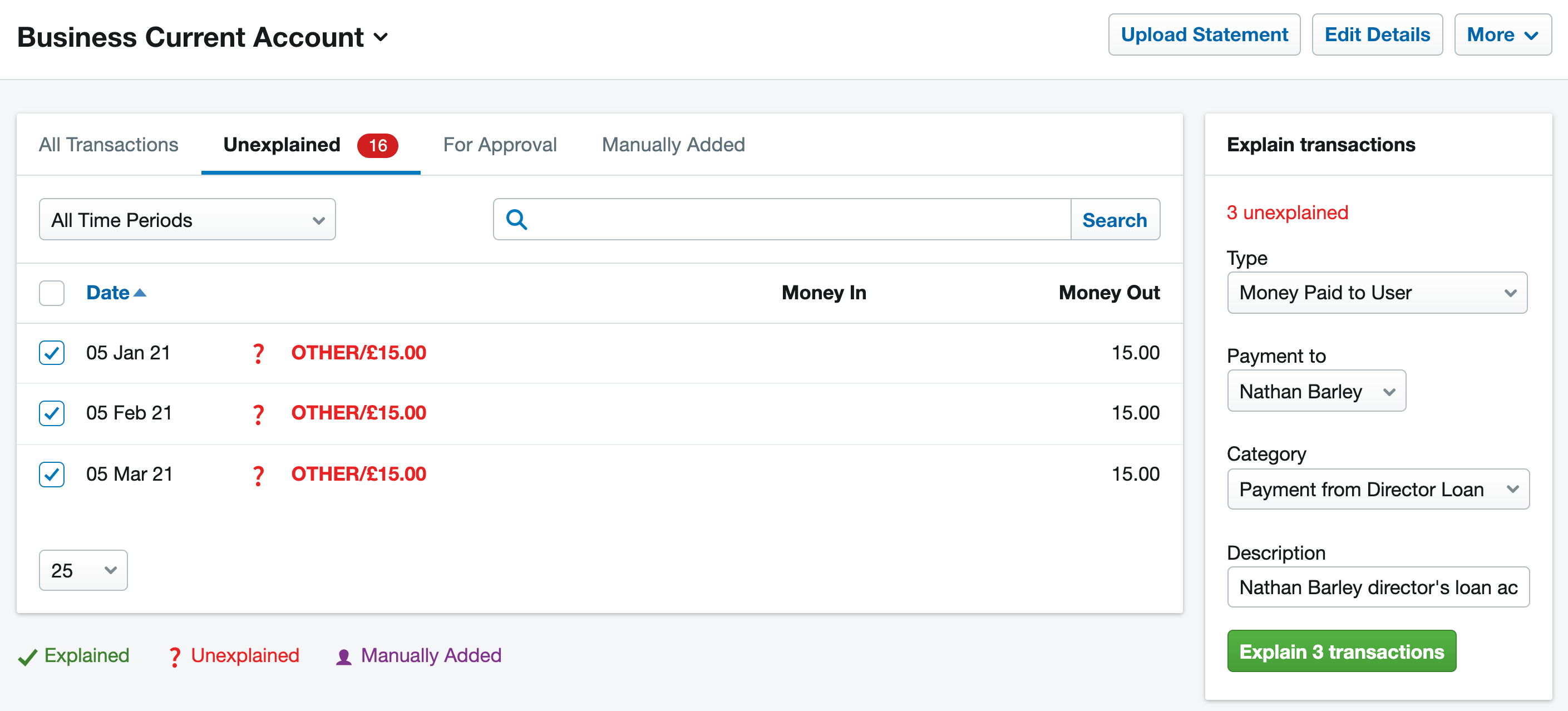
Task: Open the Type dropdown (Money Paid to User)
Action: click(1377, 293)
